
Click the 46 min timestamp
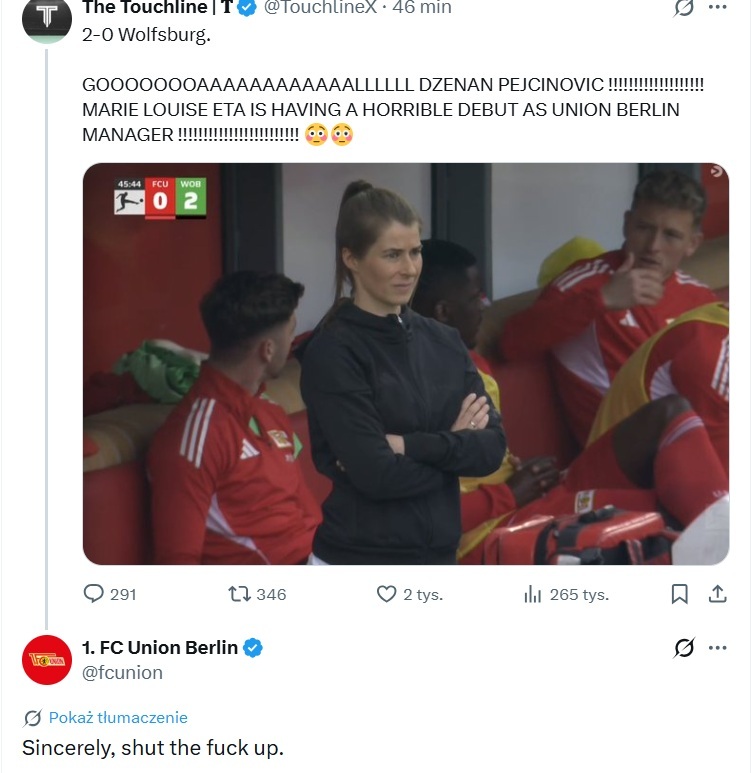point(422,7)
